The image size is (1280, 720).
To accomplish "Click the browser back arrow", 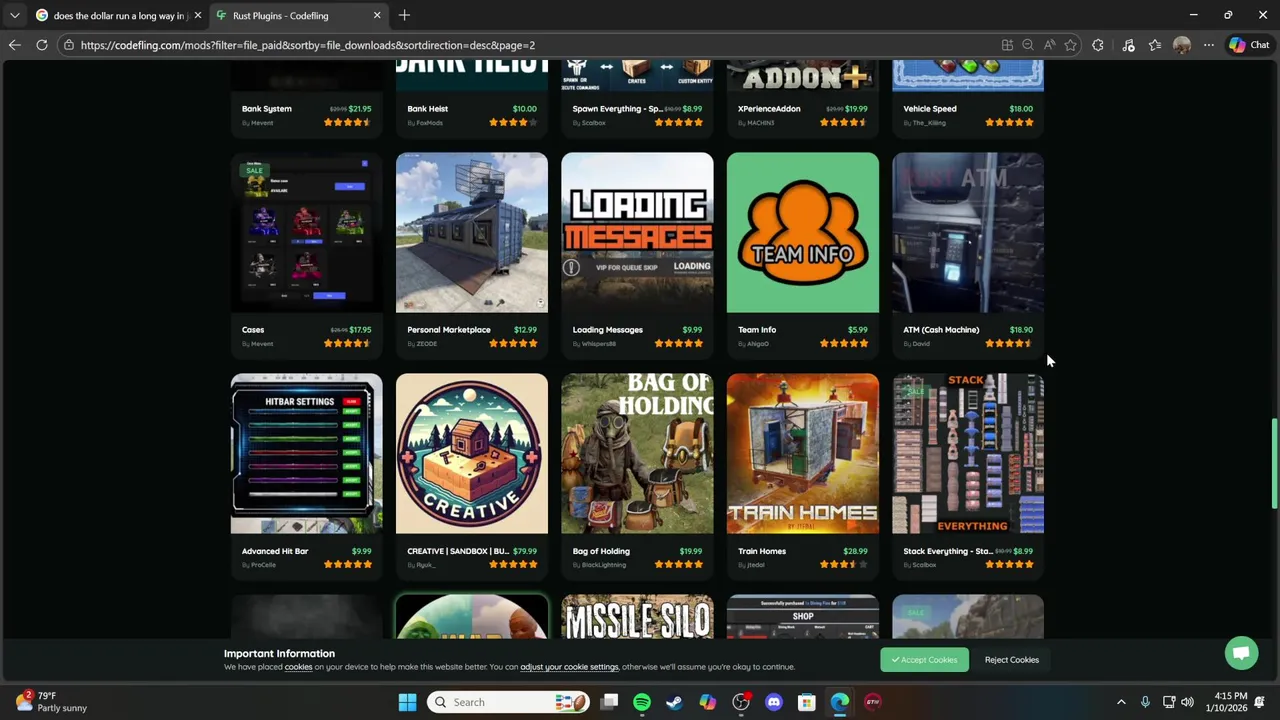I will coord(14,45).
